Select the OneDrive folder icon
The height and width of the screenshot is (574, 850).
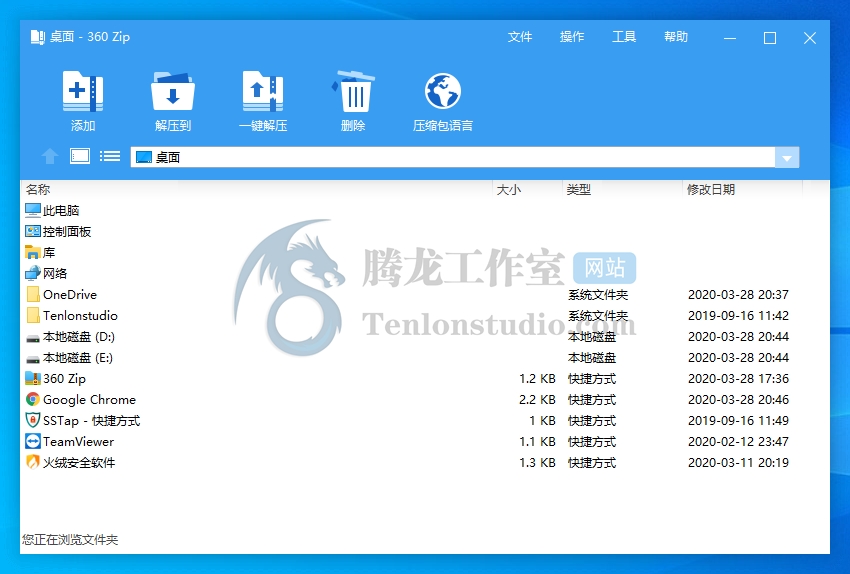[33, 294]
